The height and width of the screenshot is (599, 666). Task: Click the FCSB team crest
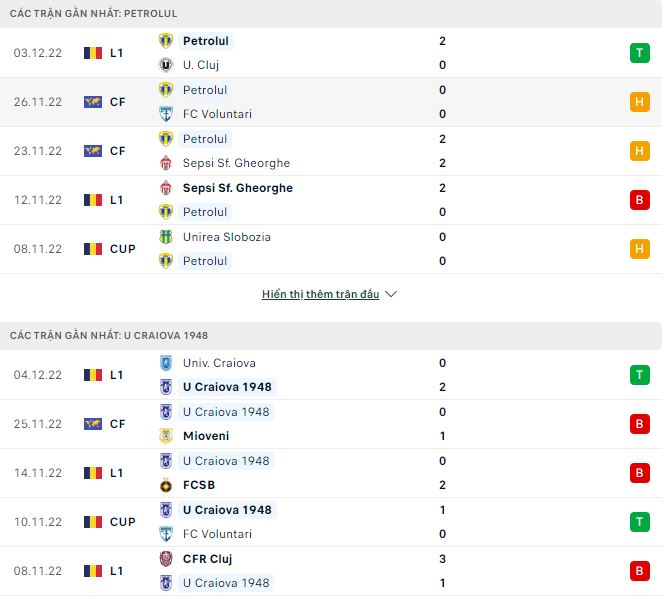[x=166, y=485]
